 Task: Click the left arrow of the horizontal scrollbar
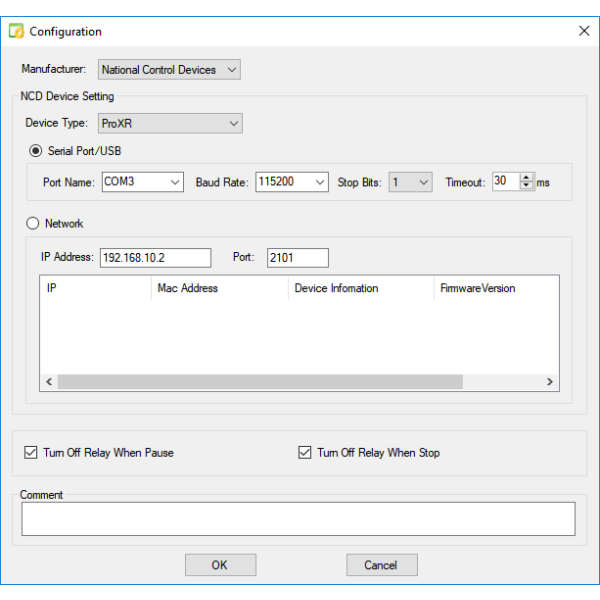point(49,382)
